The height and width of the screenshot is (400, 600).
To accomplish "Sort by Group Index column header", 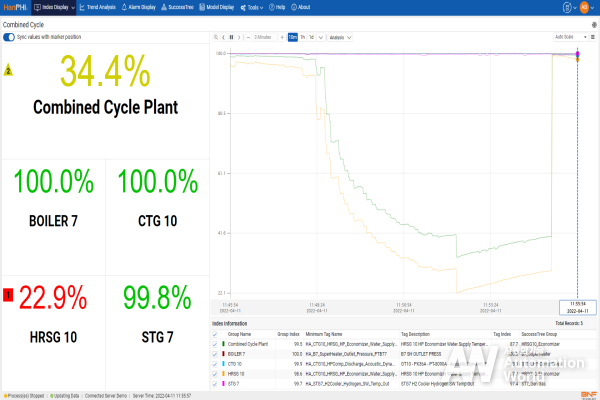I will (289, 334).
